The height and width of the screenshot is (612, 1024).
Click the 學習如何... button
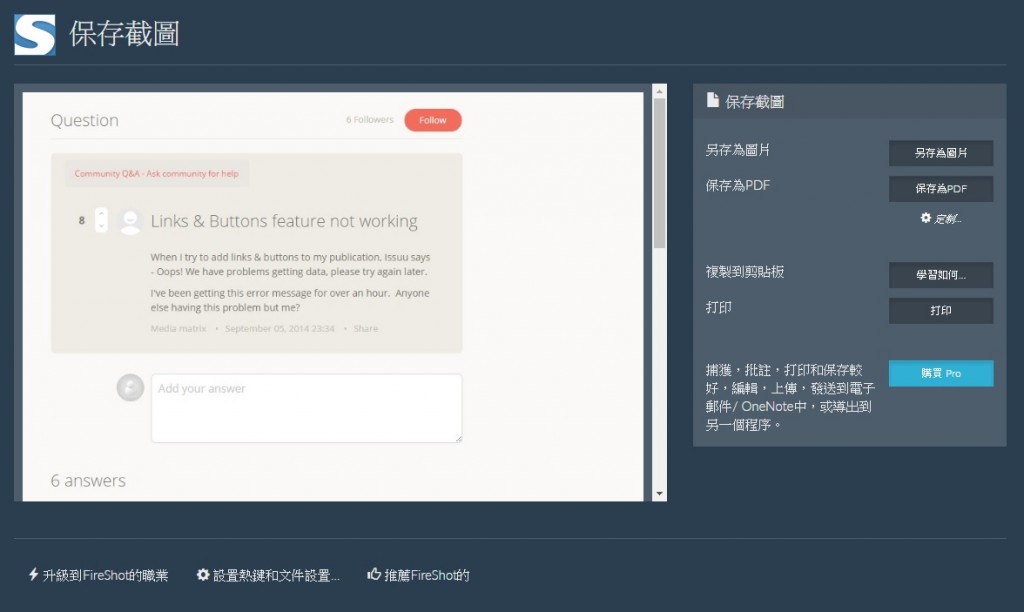tap(940, 275)
